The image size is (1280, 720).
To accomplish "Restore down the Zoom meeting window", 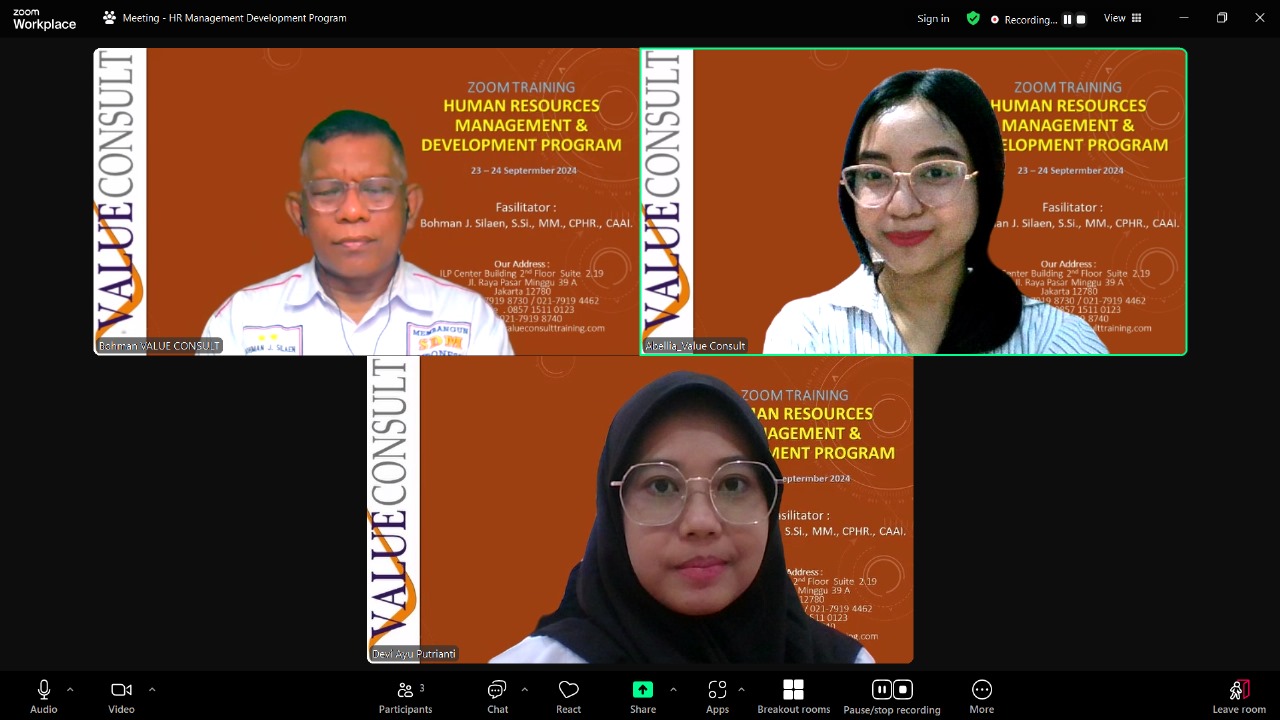I will coord(1222,18).
